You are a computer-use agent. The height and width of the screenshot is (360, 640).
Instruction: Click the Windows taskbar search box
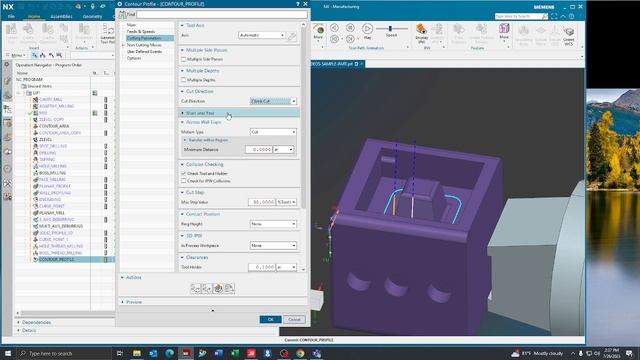64,353
